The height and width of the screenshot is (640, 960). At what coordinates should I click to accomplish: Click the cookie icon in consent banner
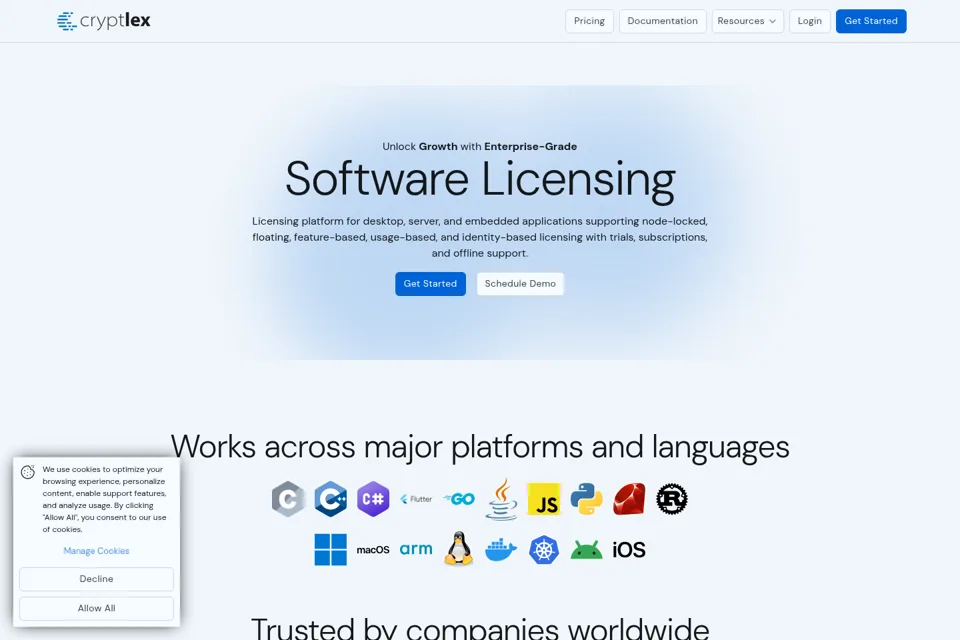[x=28, y=472]
